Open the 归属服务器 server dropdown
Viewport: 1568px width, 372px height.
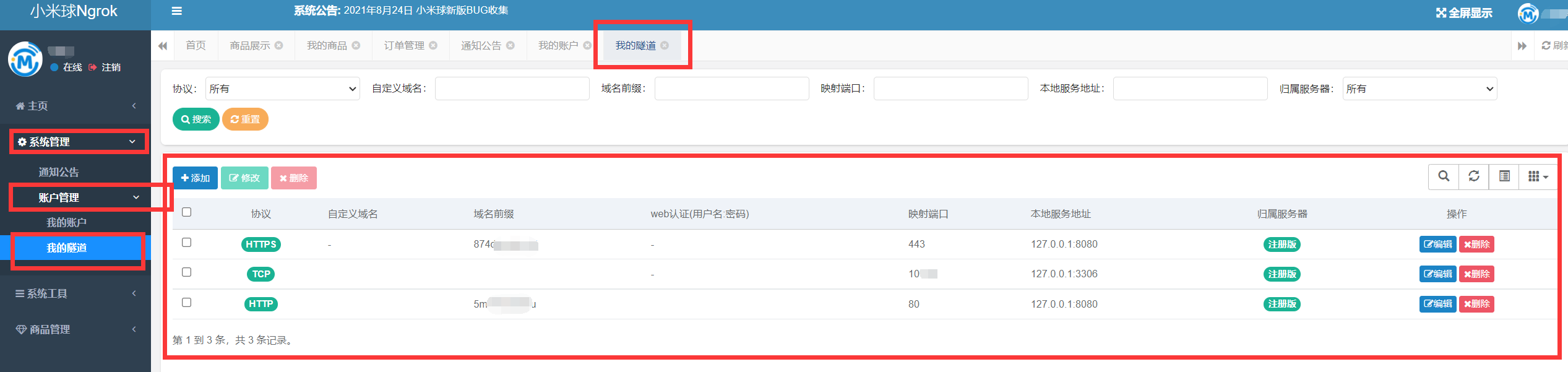point(1419,89)
